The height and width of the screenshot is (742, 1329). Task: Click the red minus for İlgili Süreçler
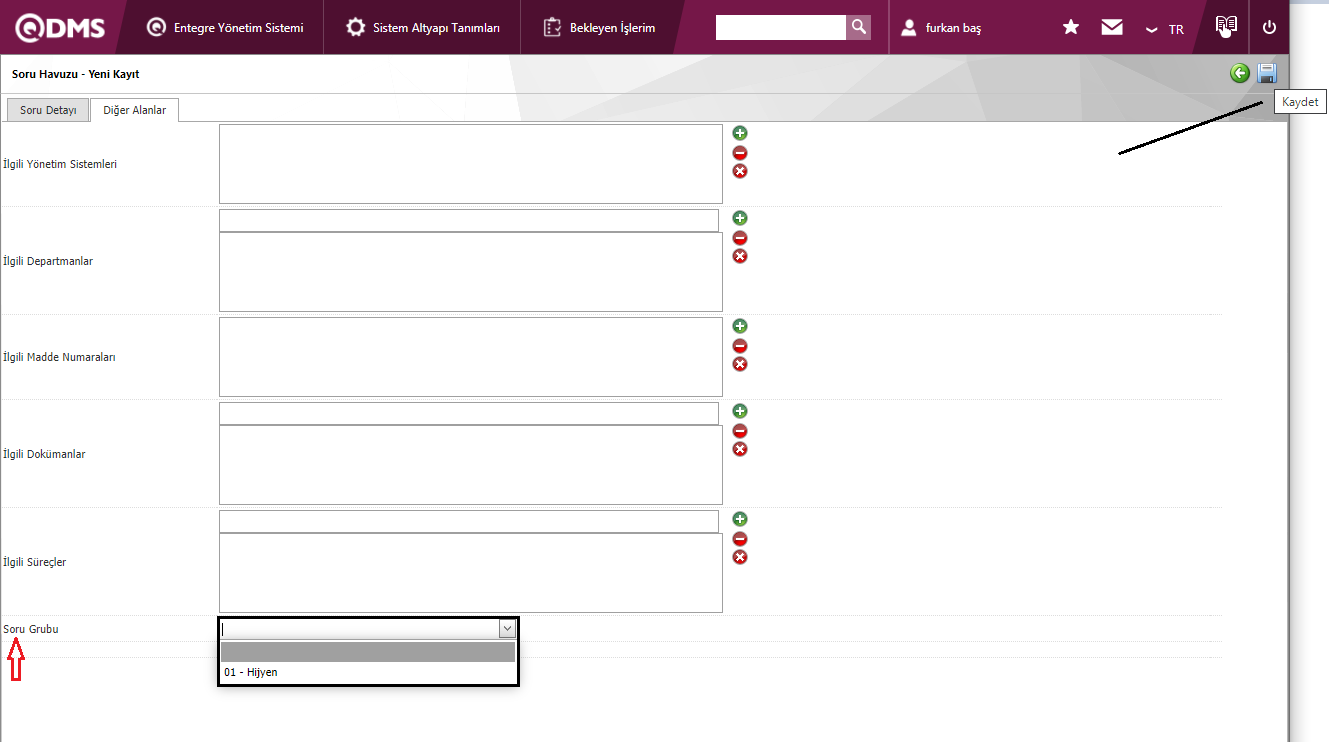(740, 539)
